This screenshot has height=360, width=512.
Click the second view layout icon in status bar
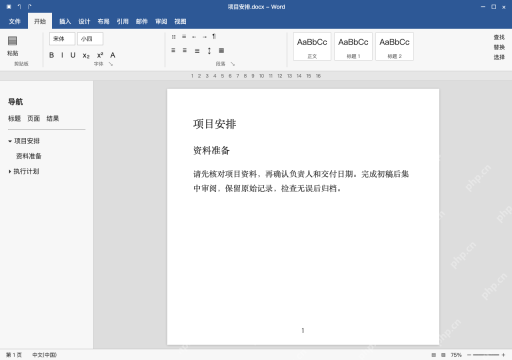point(443,355)
